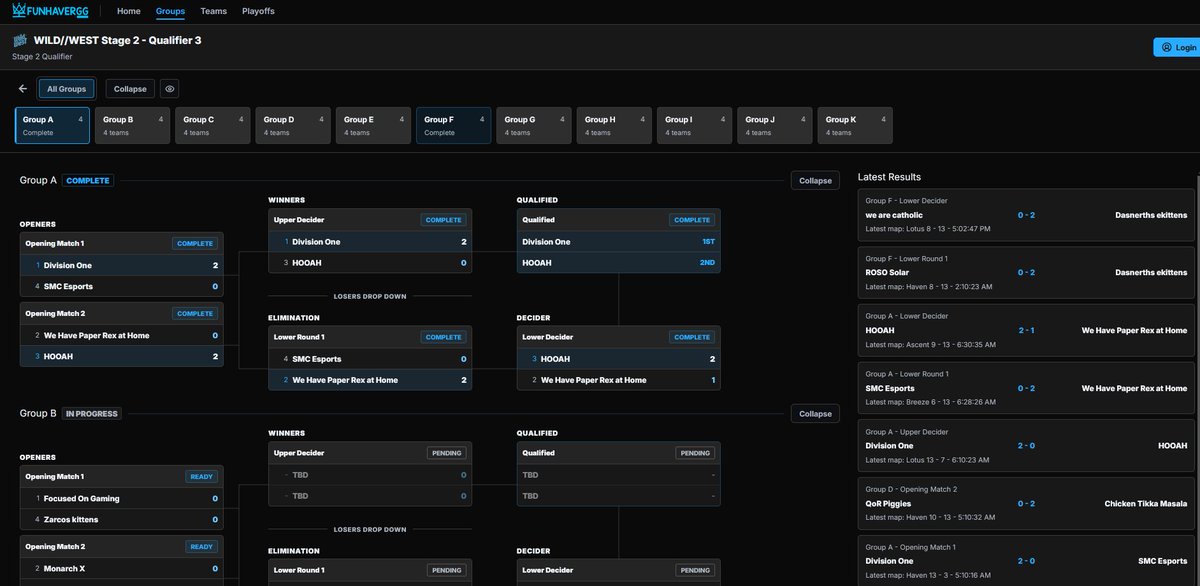Select the Group E tab
This screenshot has height=586, width=1200.
(x=373, y=125)
